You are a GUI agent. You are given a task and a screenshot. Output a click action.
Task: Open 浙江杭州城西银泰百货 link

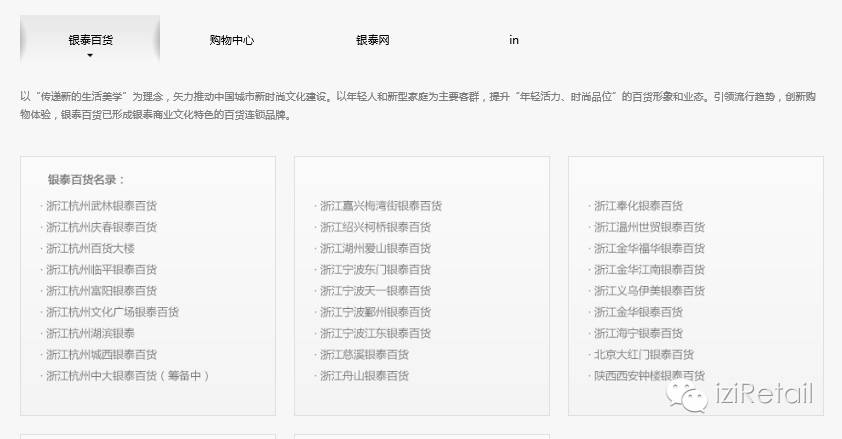point(101,355)
